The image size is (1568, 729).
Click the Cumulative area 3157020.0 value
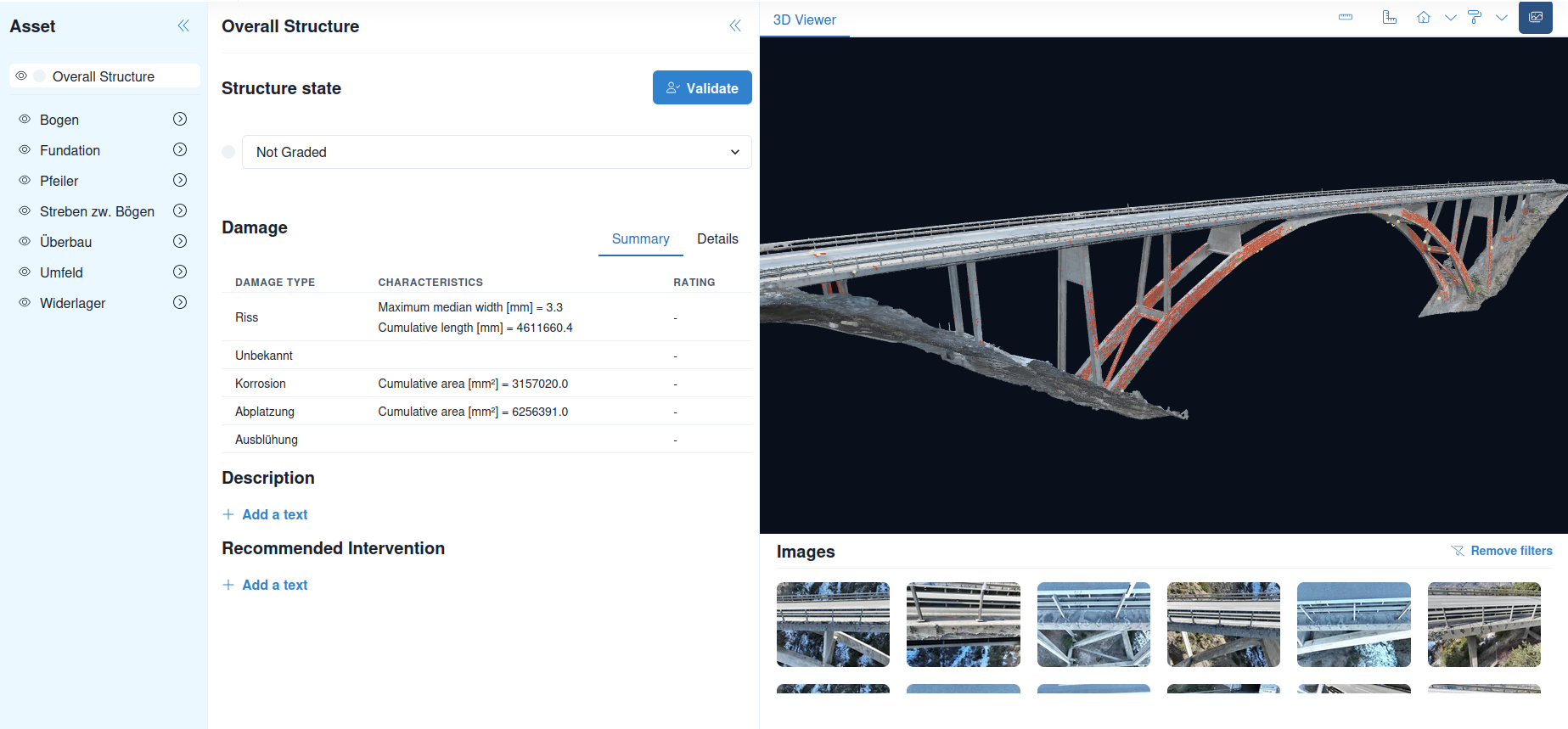(x=473, y=384)
